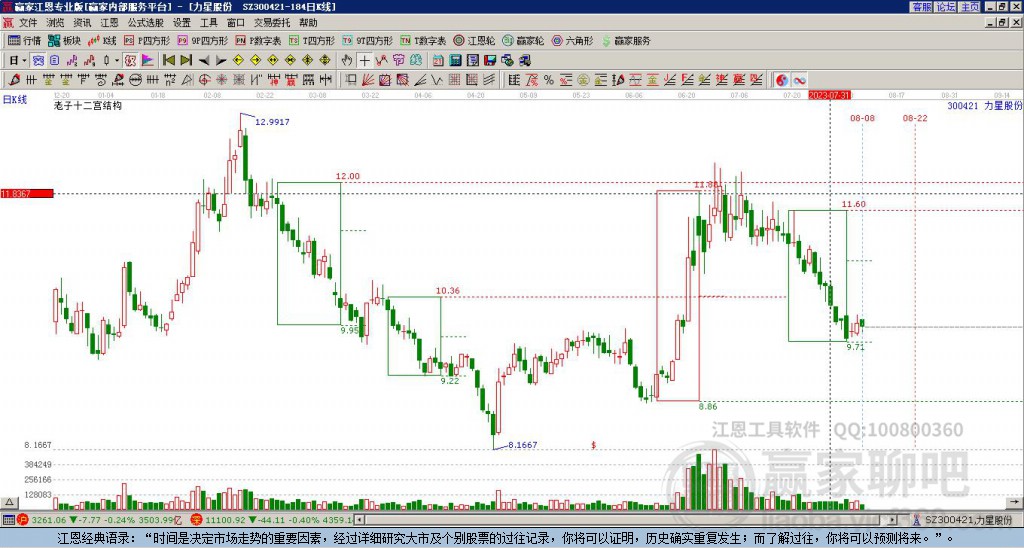
Task: Open the T数字表 tool
Action: [x=423, y=40]
